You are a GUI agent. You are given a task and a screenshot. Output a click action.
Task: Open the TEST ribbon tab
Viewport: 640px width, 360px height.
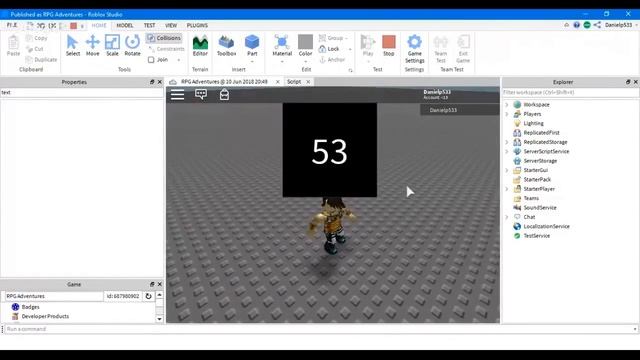pyautogui.click(x=149, y=25)
